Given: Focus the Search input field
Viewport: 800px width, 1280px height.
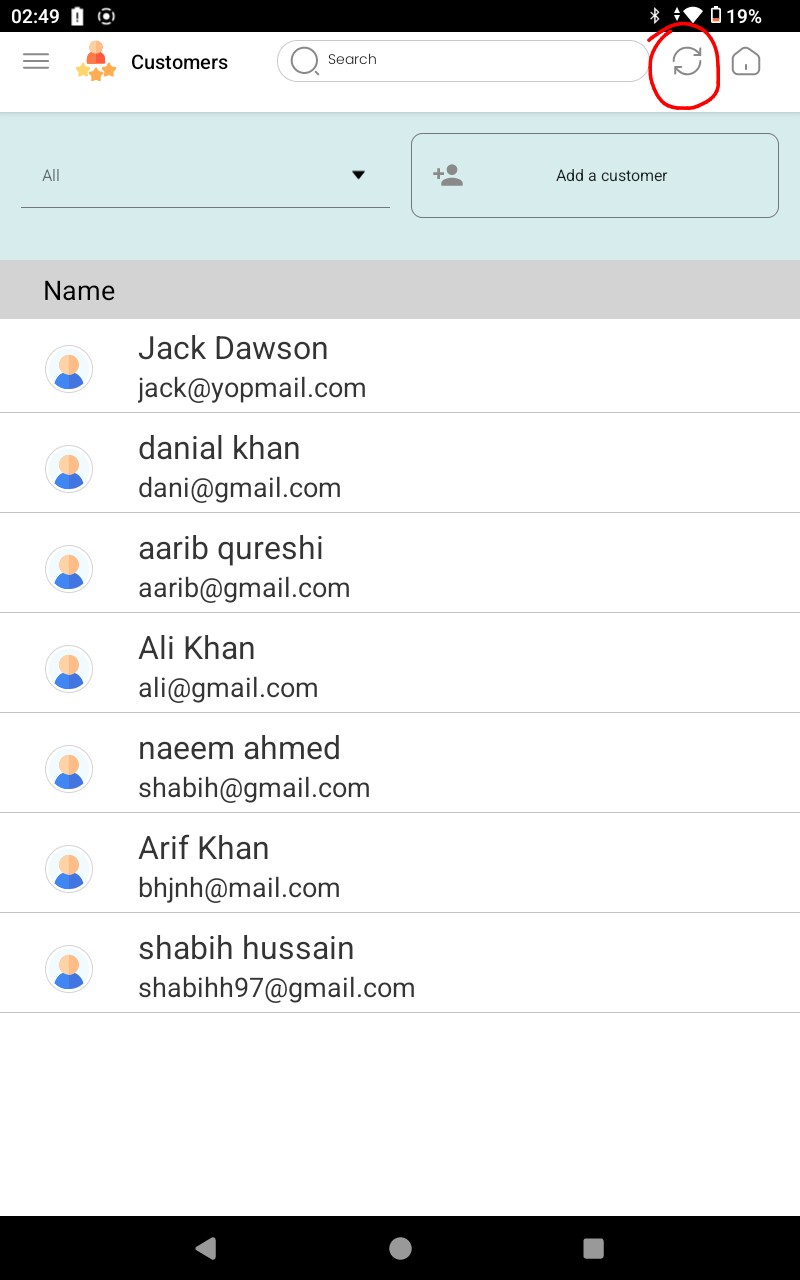Looking at the screenshot, I should click(463, 61).
